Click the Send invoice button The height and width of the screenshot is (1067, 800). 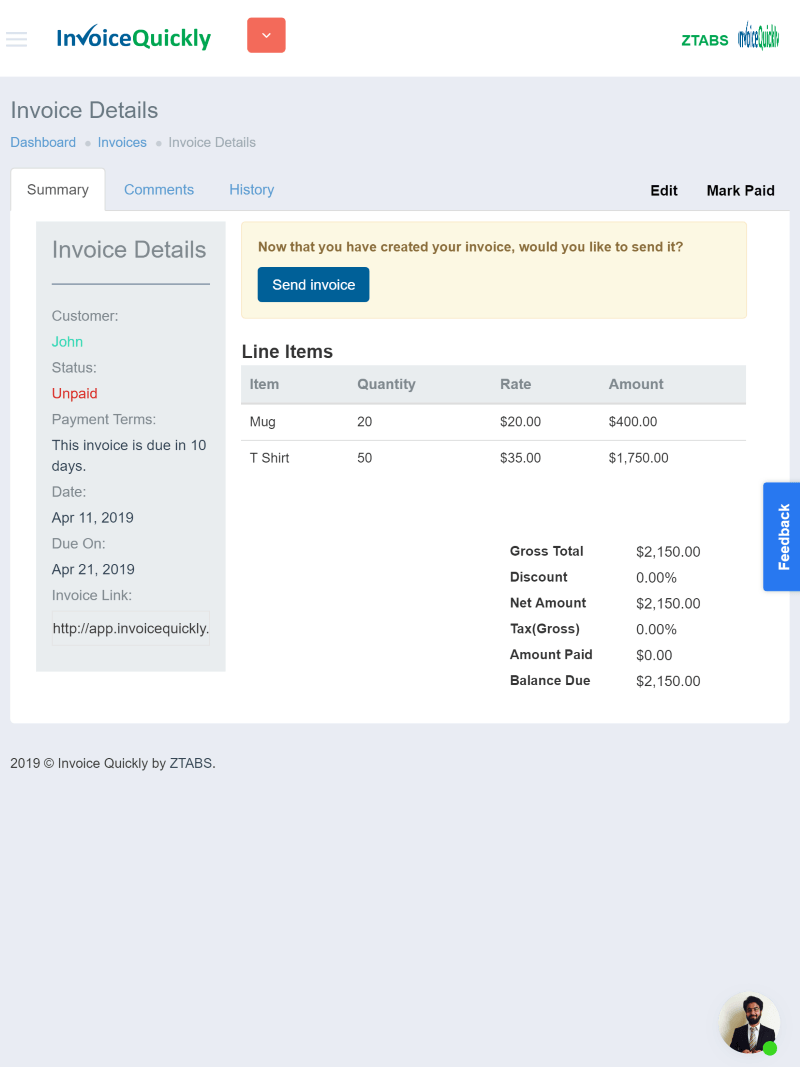tap(314, 284)
